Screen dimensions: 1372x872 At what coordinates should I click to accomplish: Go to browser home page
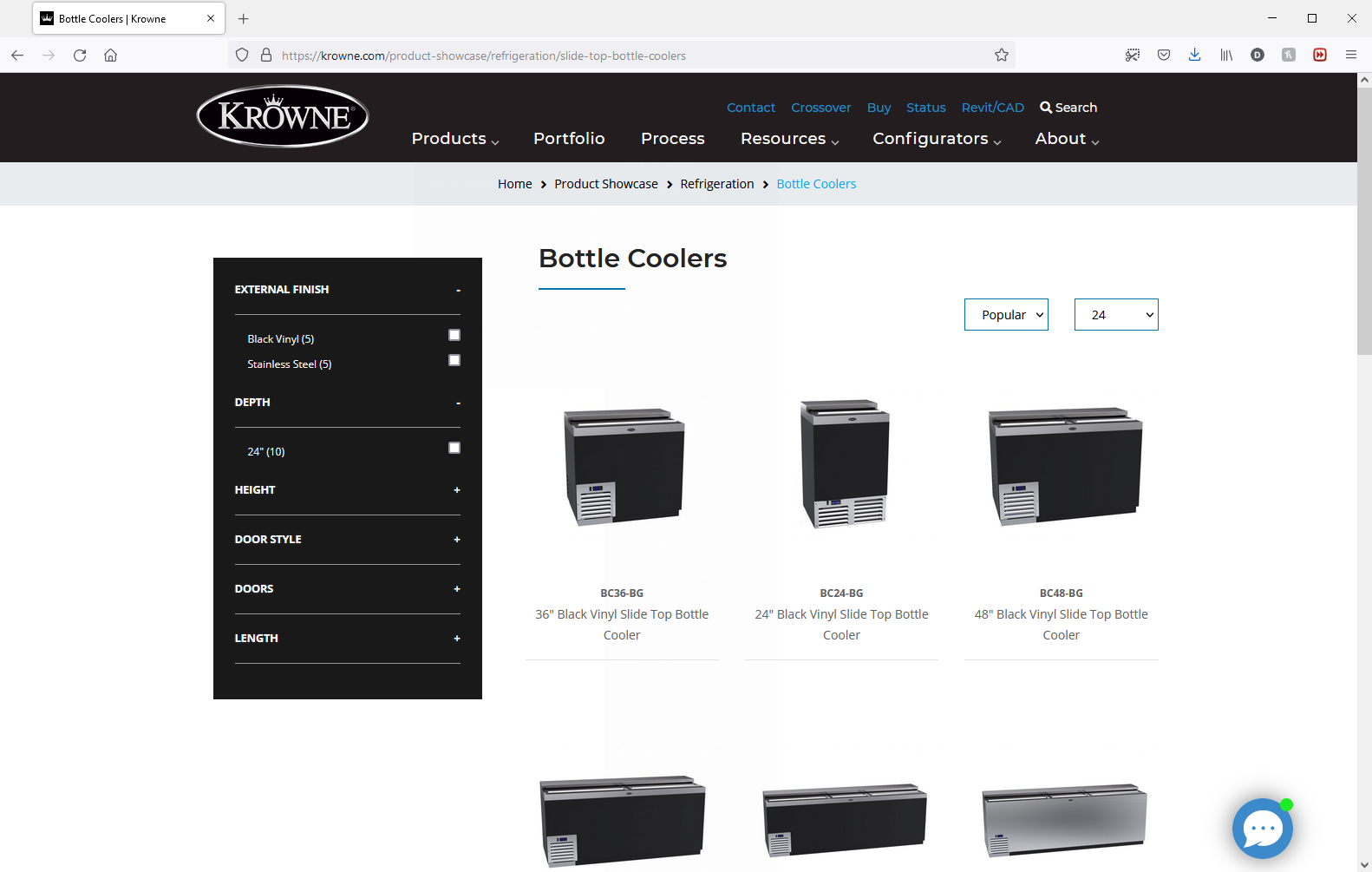111,56
